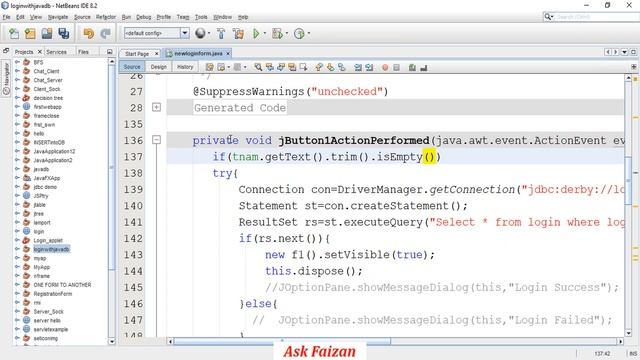Click the New Project toolbar icon
640x360 pixels.
pyautogui.click(x=30, y=33)
